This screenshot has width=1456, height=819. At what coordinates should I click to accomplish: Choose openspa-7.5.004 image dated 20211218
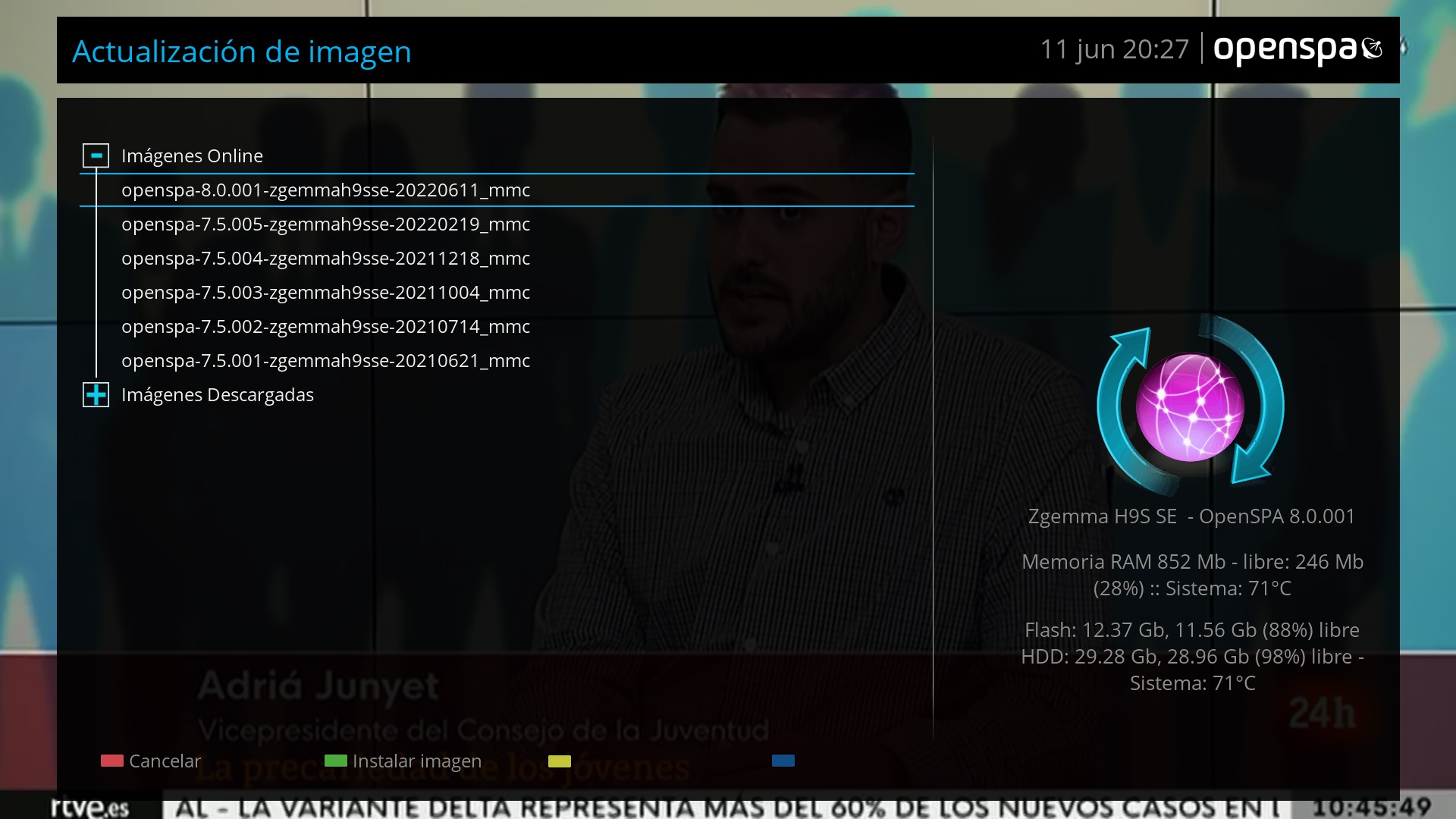point(325,259)
